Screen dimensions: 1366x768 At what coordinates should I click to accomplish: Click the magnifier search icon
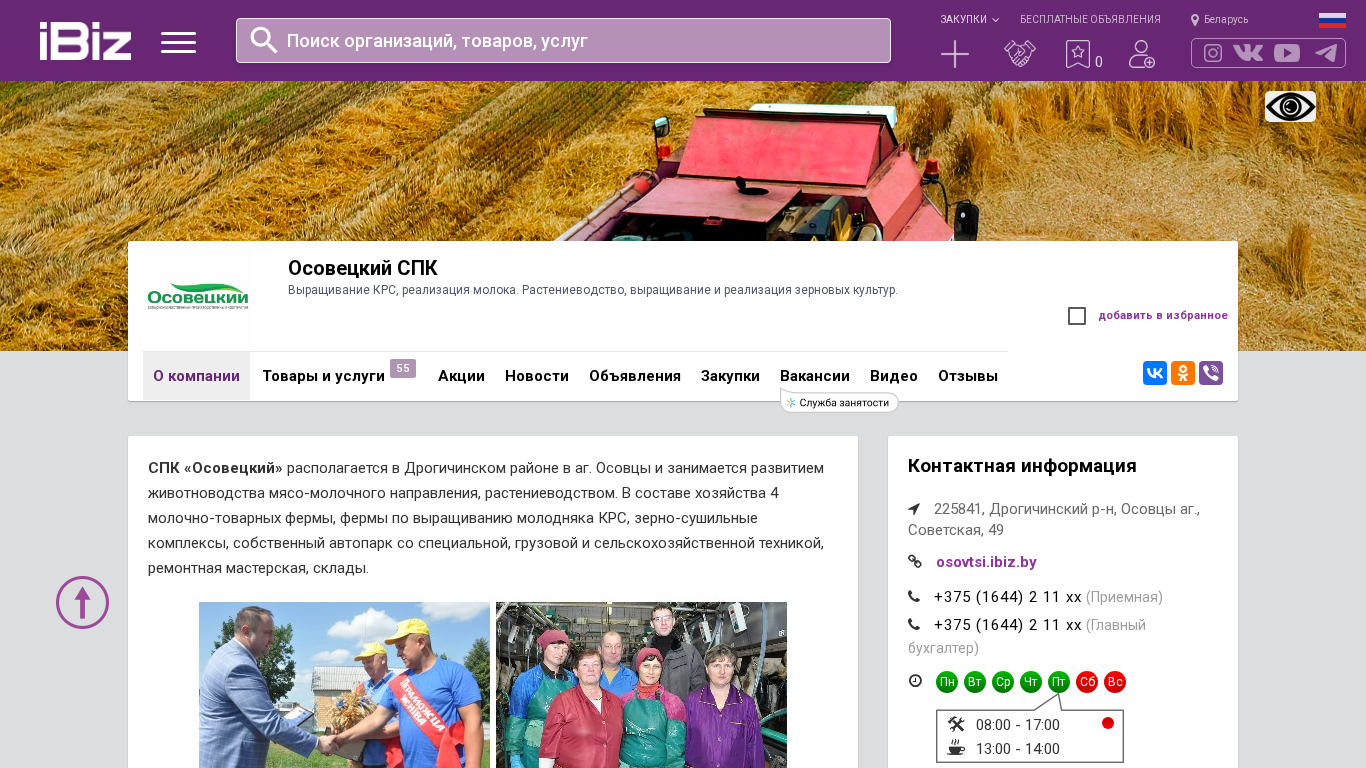(264, 40)
